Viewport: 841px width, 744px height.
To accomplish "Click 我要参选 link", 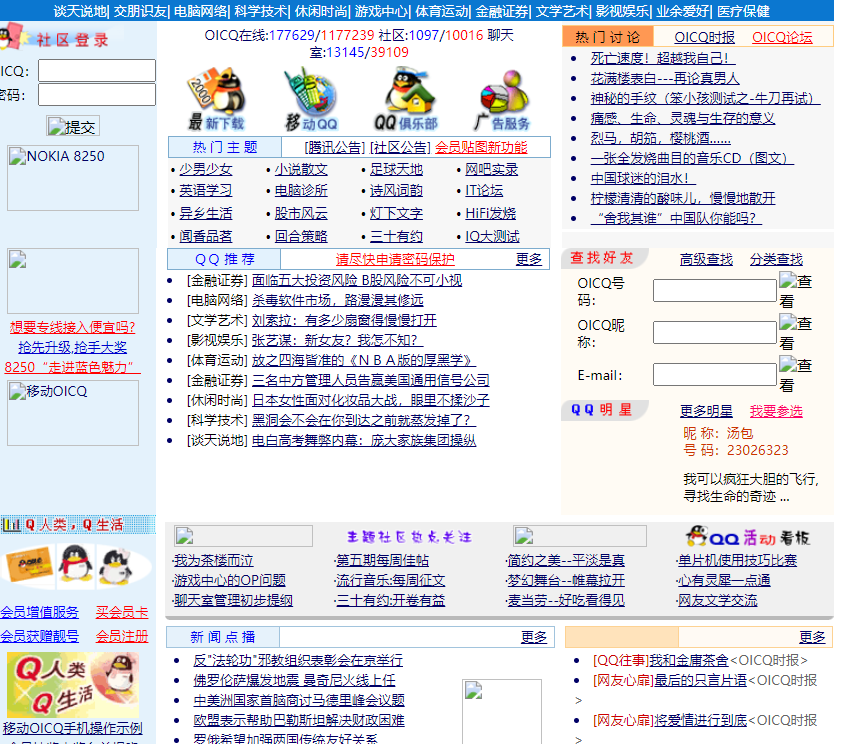I will [x=776, y=411].
